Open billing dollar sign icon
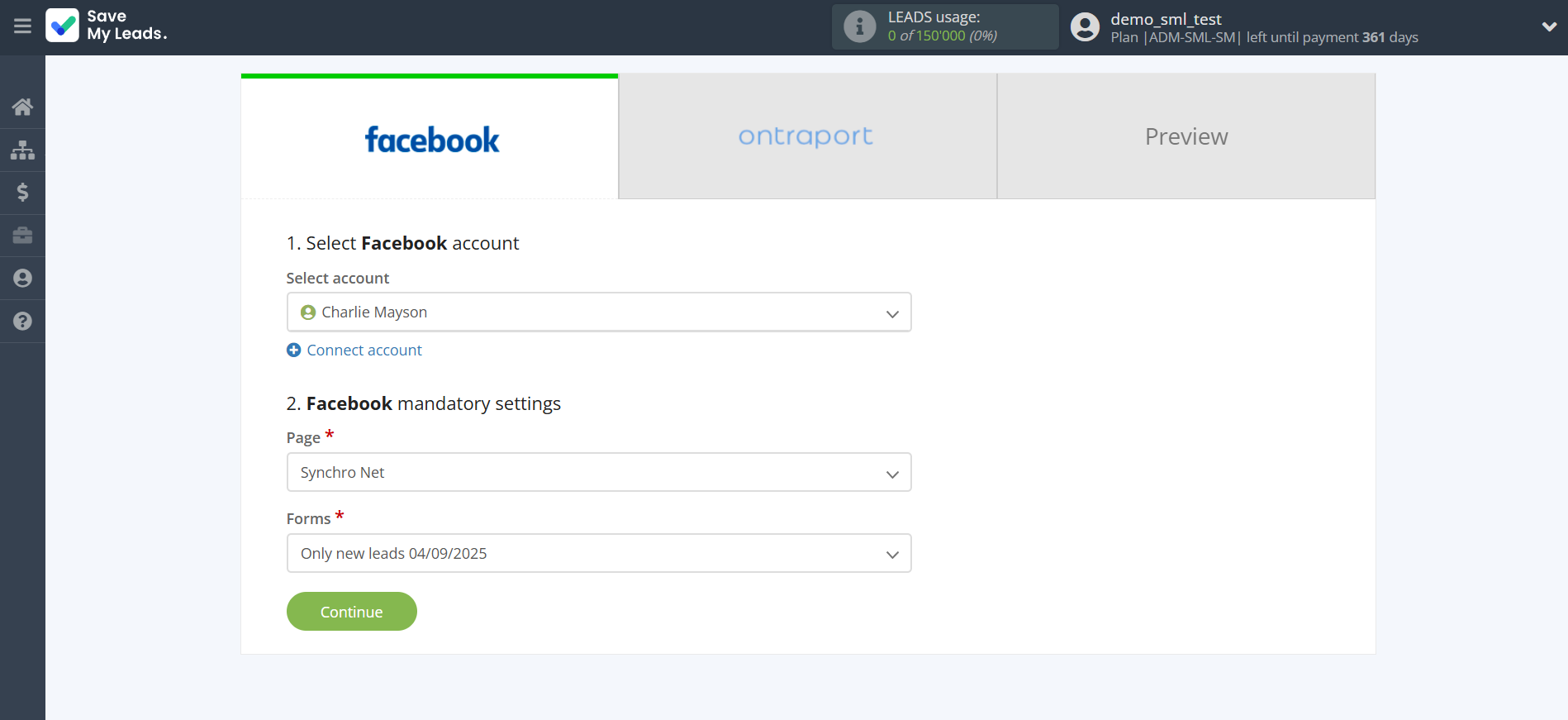Image resolution: width=1568 pixels, height=720 pixels. click(x=22, y=193)
